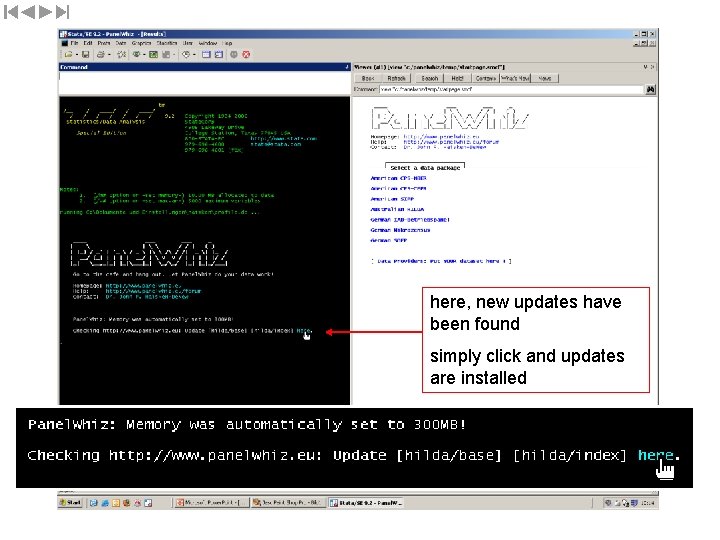The image size is (720, 540).
Task: Click the Log begin/close icon
Action: [122, 55]
